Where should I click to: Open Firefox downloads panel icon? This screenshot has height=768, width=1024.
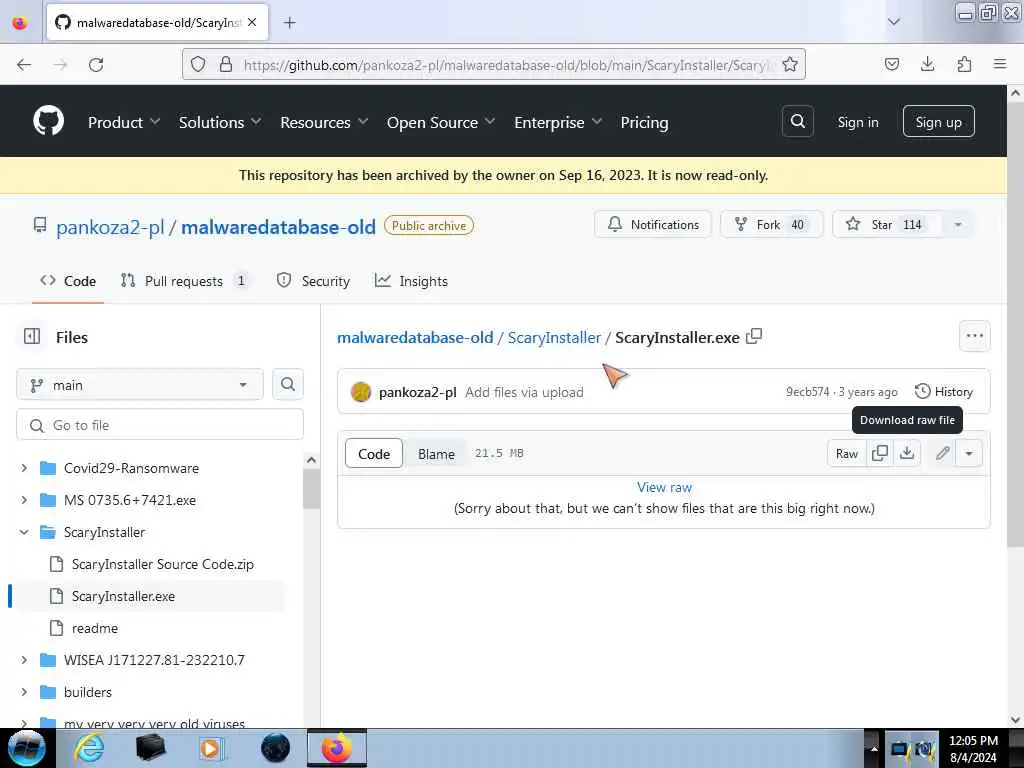click(927, 64)
